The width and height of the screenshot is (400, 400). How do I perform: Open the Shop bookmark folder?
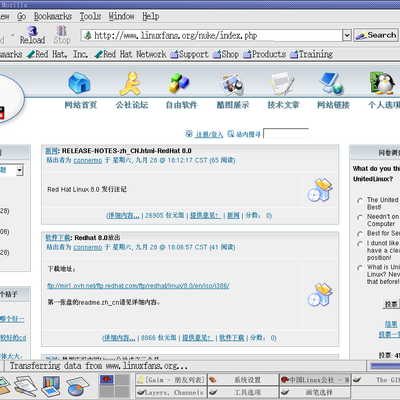(226, 54)
